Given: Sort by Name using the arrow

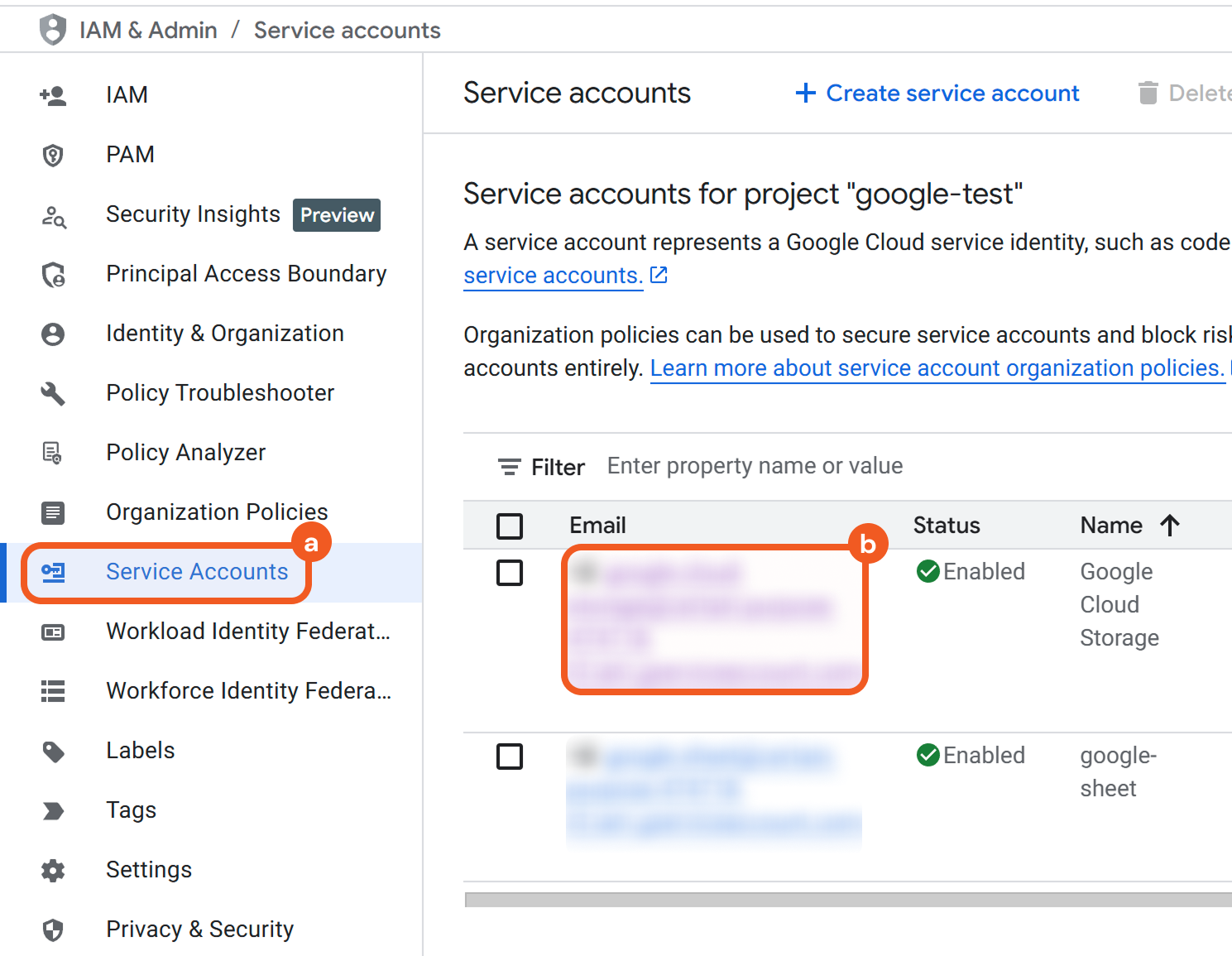Looking at the screenshot, I should (1169, 526).
